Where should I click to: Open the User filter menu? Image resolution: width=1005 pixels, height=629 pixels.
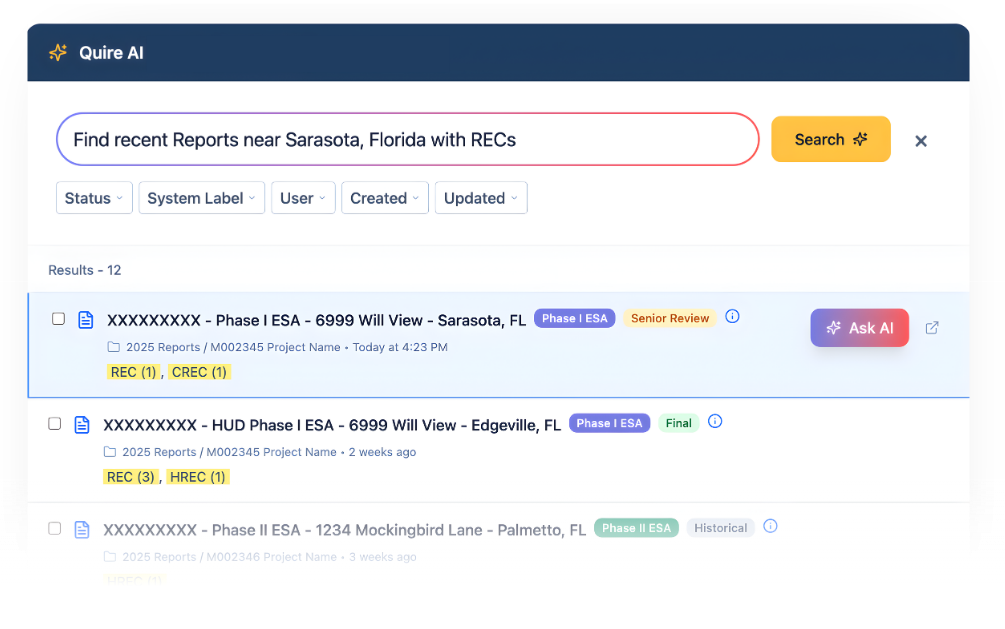tap(302, 197)
